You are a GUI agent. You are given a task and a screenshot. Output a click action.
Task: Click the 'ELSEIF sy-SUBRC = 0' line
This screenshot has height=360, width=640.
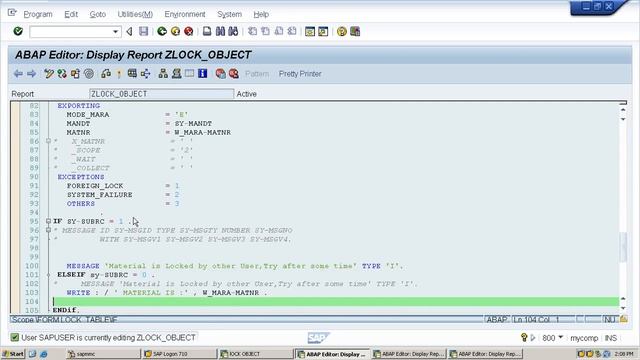pos(106,275)
